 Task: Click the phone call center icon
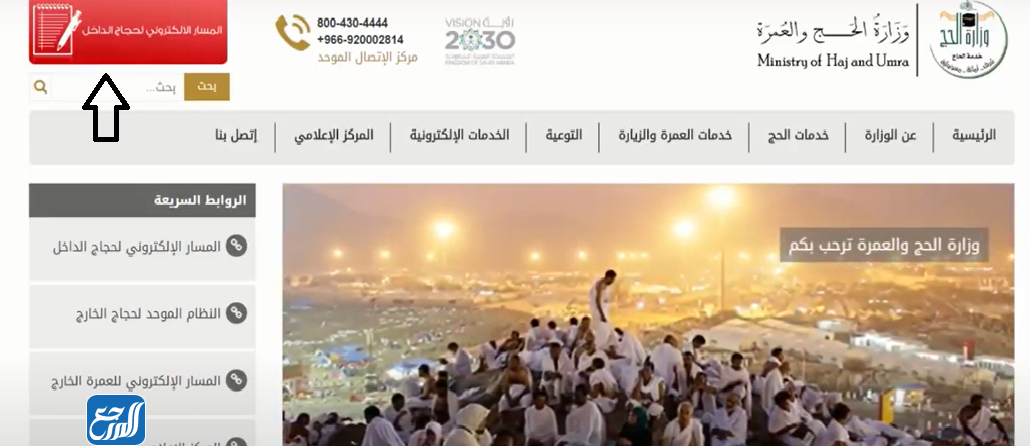[293, 33]
